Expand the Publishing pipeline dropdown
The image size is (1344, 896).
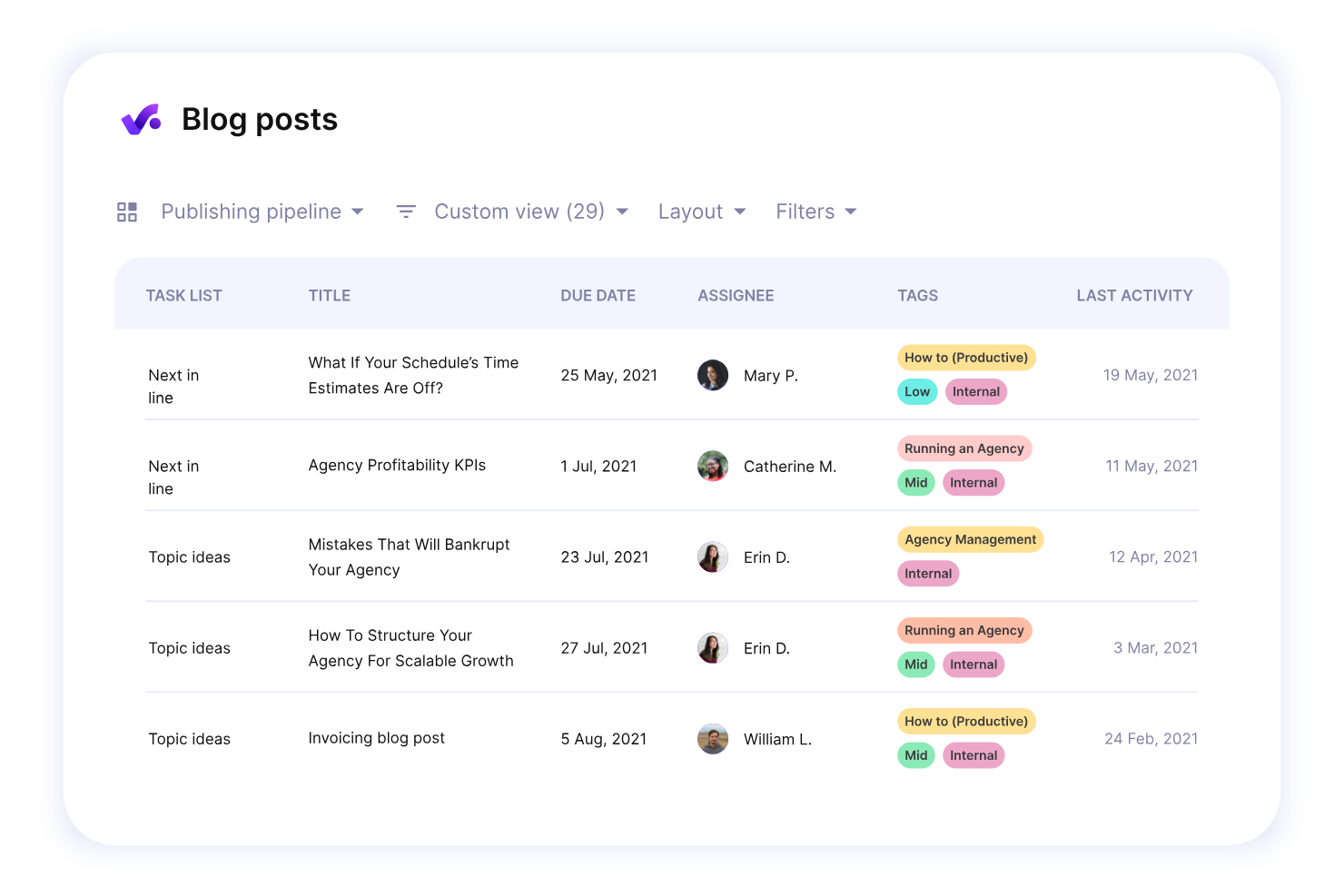click(x=262, y=211)
